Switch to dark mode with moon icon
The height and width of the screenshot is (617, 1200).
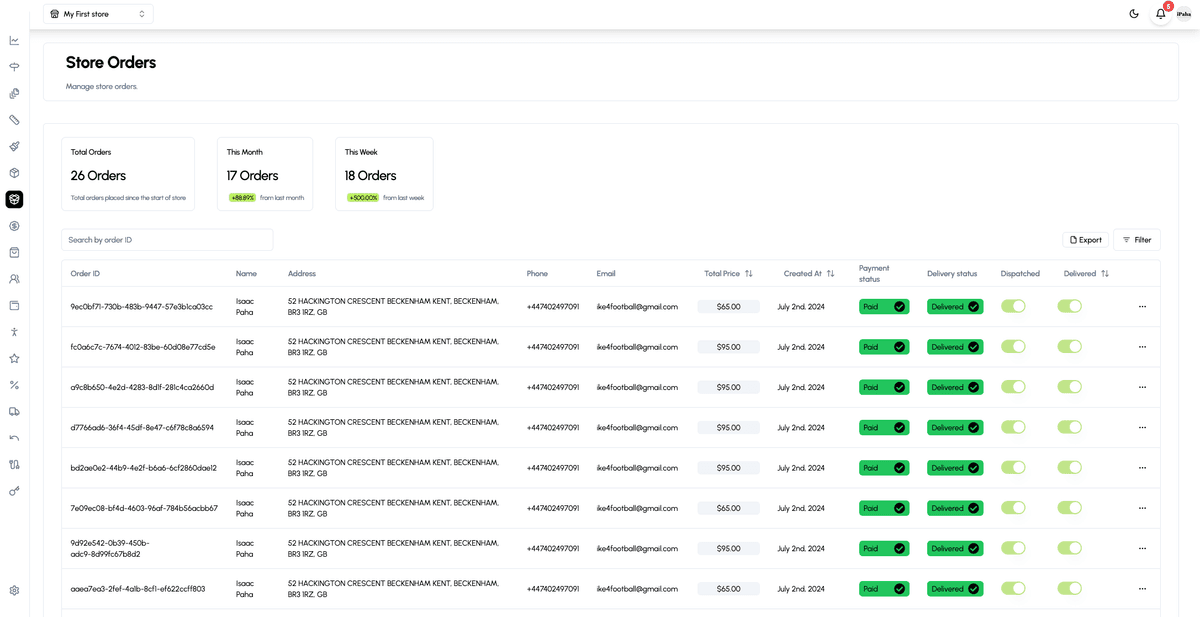pos(1133,14)
